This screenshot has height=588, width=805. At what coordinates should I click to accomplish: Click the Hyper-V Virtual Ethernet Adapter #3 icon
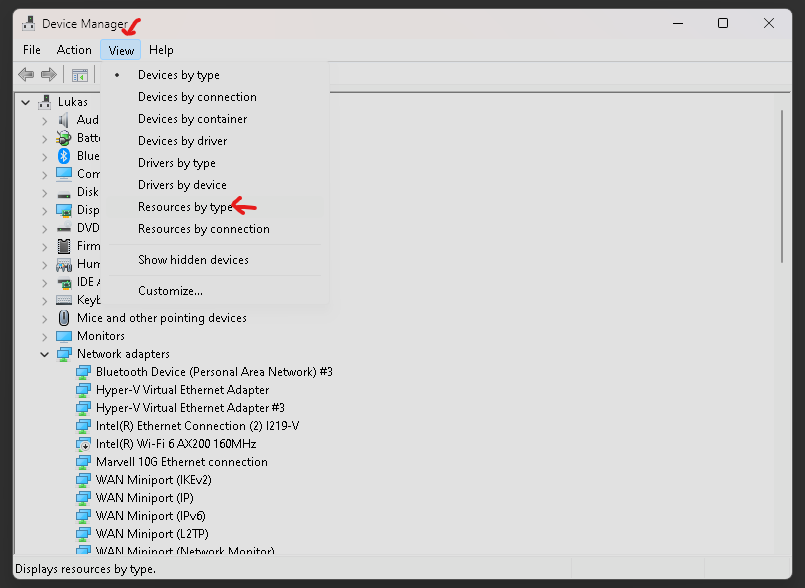click(x=84, y=408)
